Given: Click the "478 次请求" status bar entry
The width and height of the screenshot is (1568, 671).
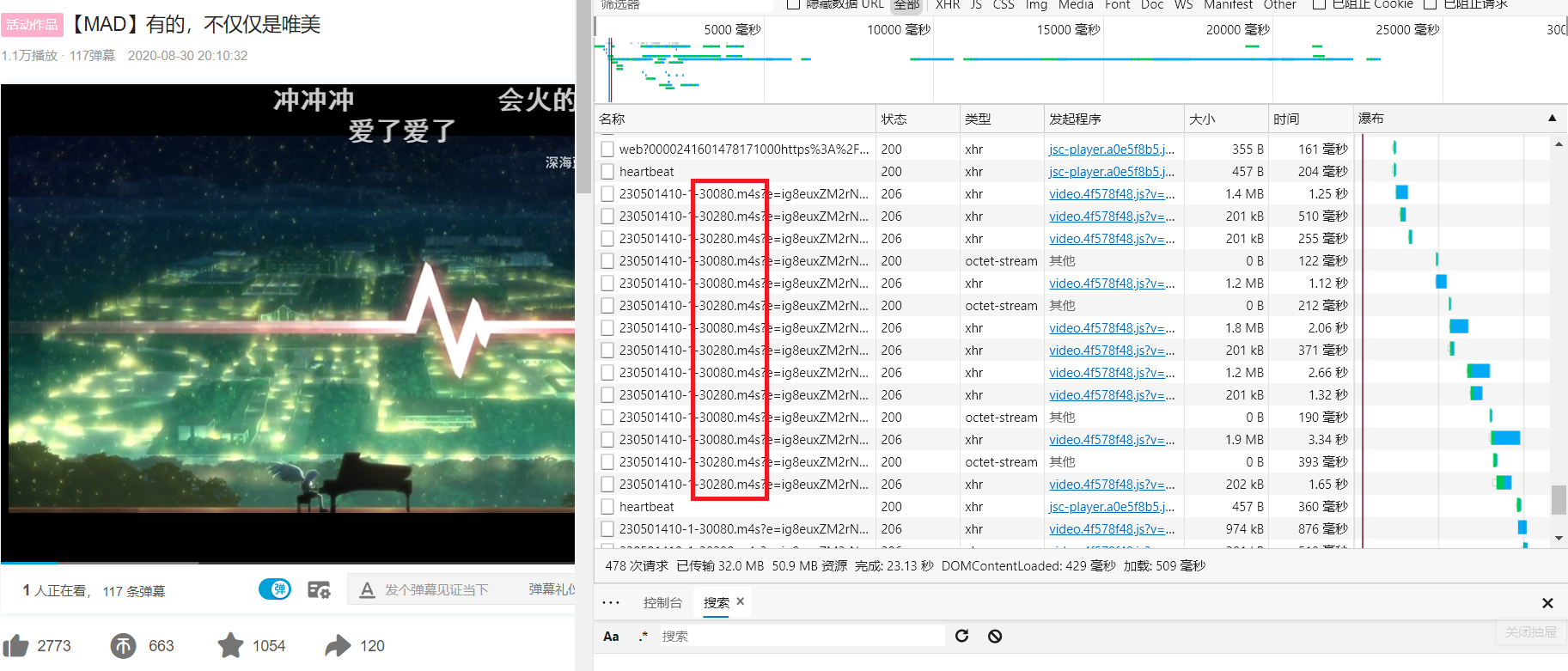Looking at the screenshot, I should [637, 565].
